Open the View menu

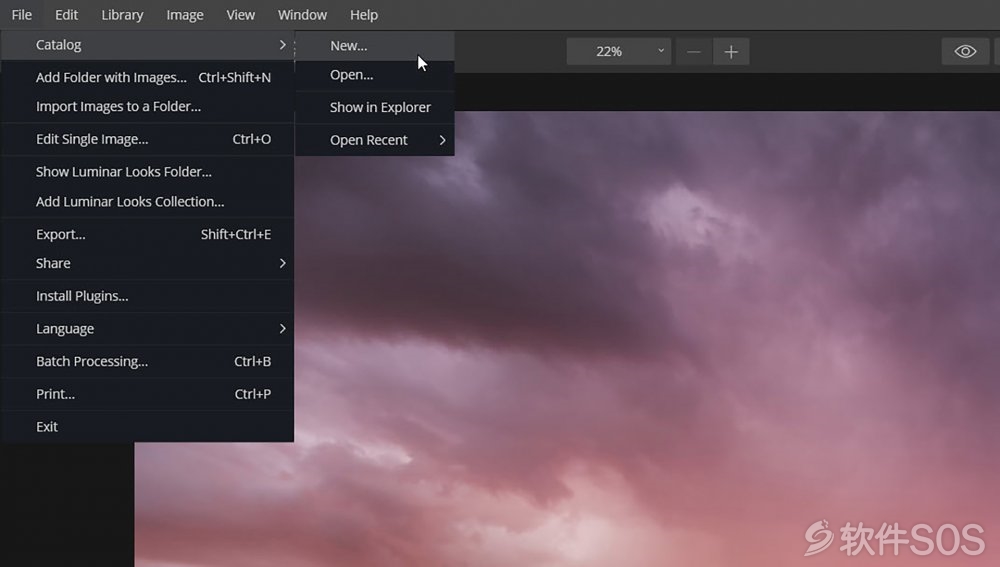click(240, 15)
